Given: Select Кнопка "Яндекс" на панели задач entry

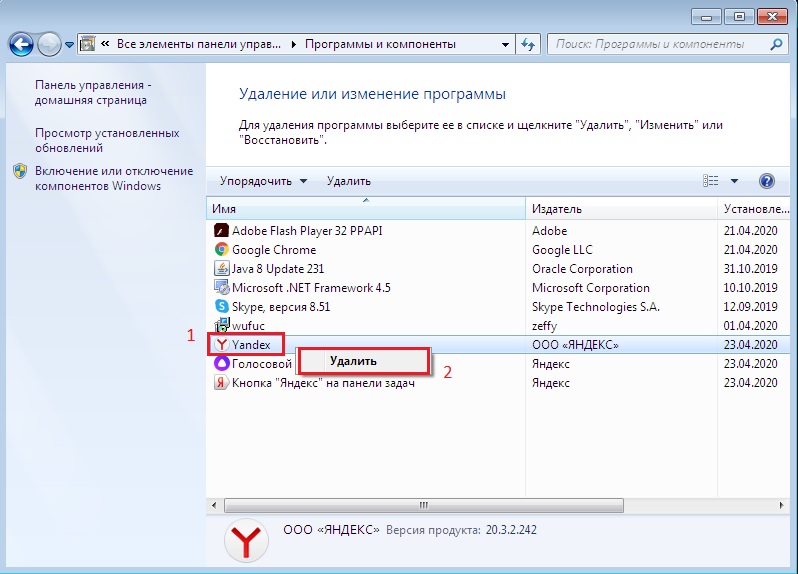Looking at the screenshot, I should (323, 383).
